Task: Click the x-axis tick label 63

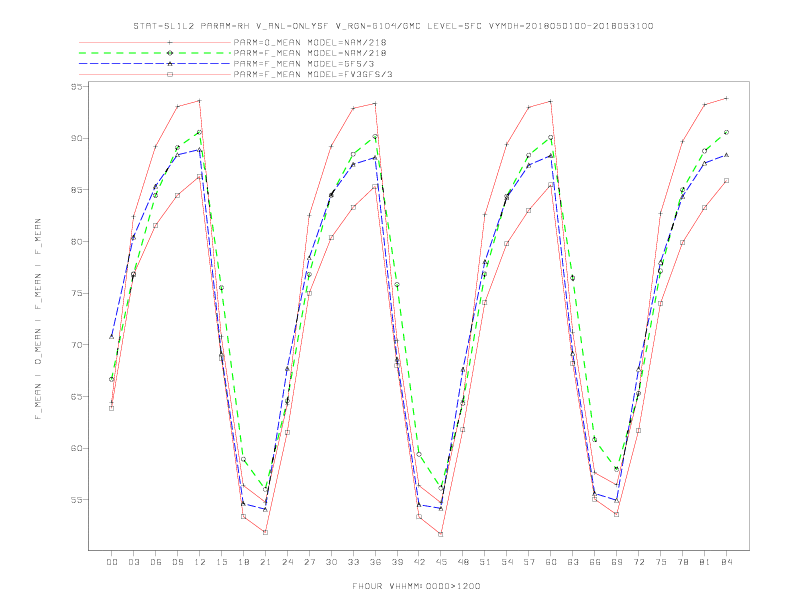Action: (x=573, y=562)
